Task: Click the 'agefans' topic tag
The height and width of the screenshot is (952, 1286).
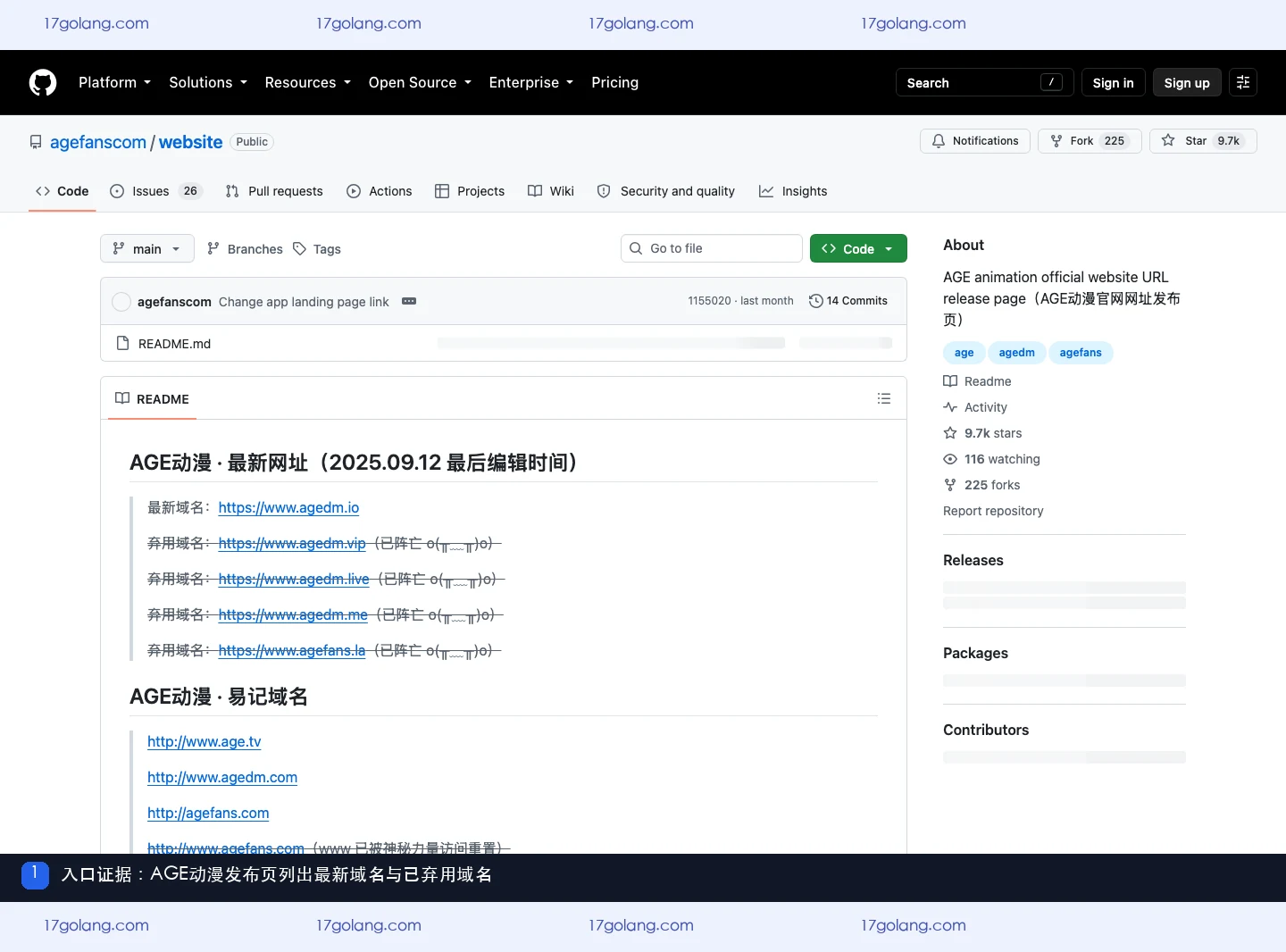Action: pyautogui.click(x=1081, y=353)
